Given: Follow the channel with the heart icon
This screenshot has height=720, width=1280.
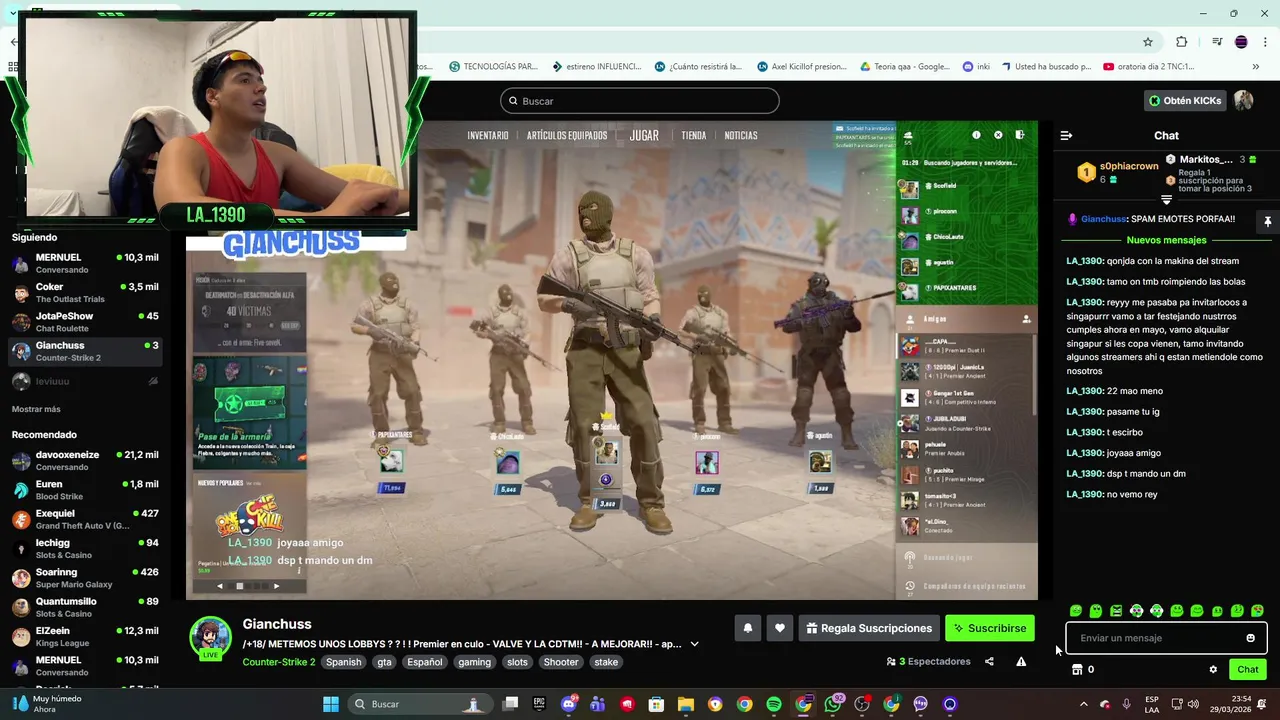Looking at the screenshot, I should tap(780, 628).
